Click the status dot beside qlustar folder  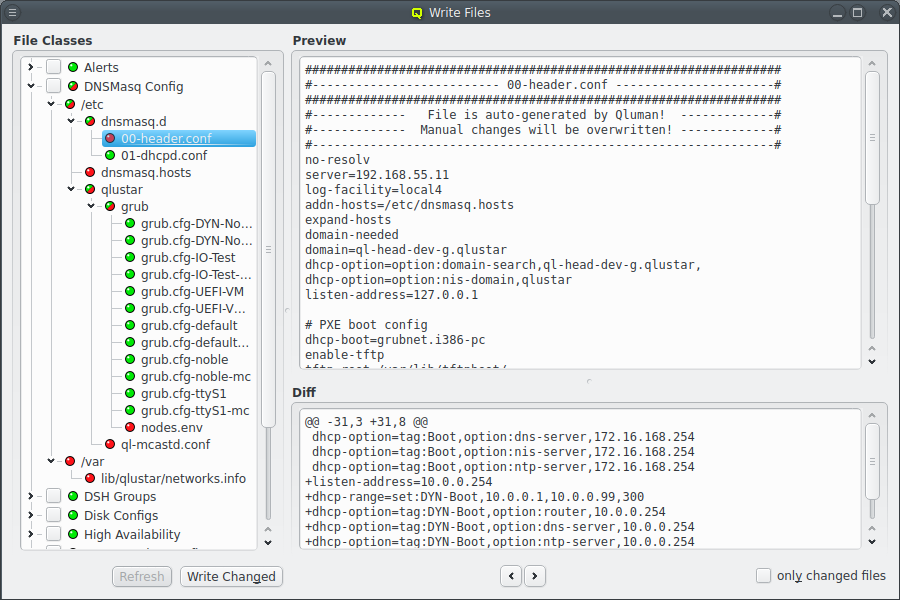90,189
